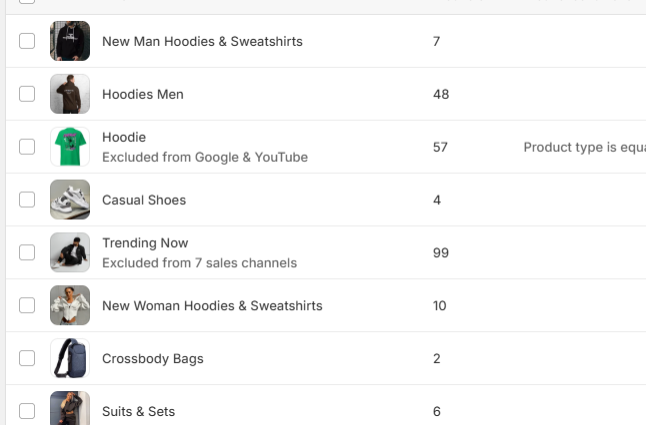Open the Casual Shoes sneaker thumbnail

[x=70, y=200]
